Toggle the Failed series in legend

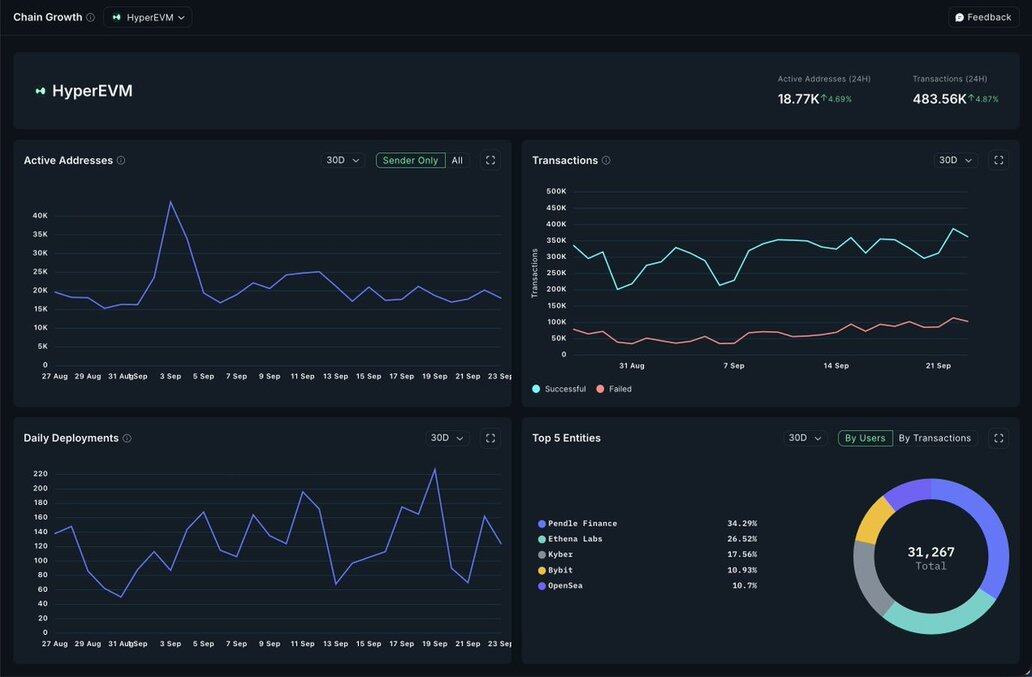tap(614, 389)
